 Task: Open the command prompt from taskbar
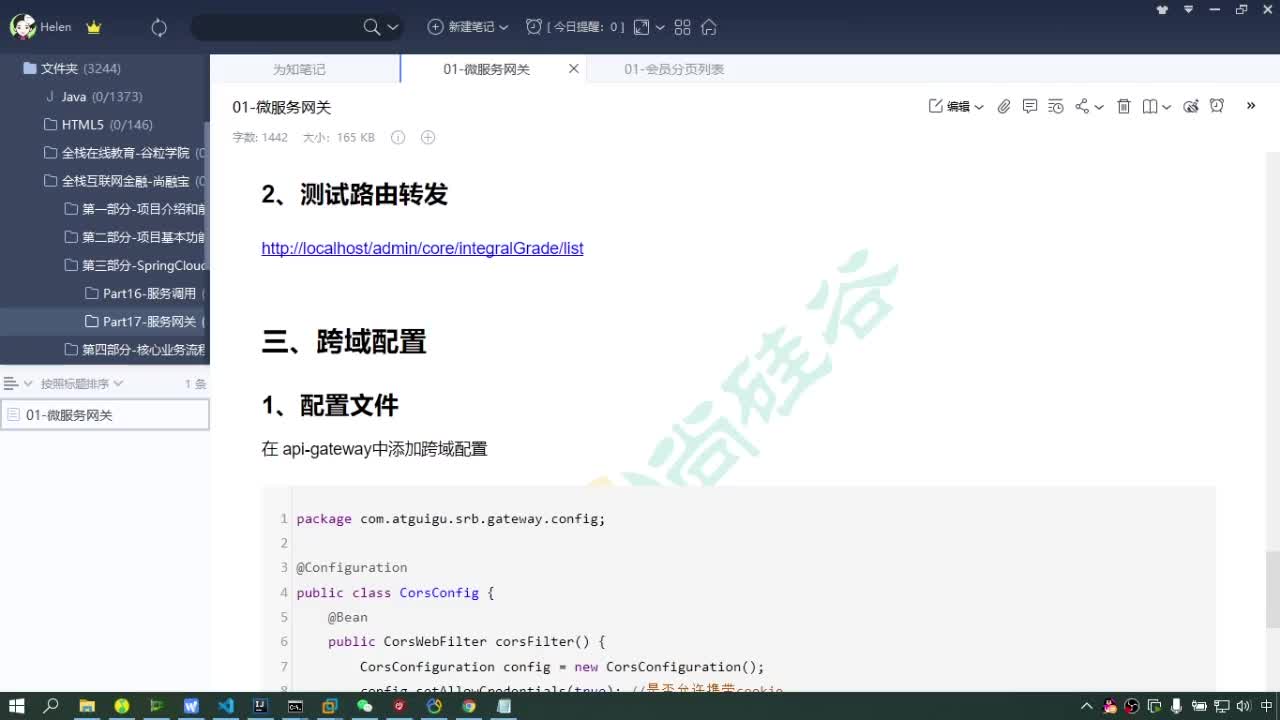click(x=295, y=706)
